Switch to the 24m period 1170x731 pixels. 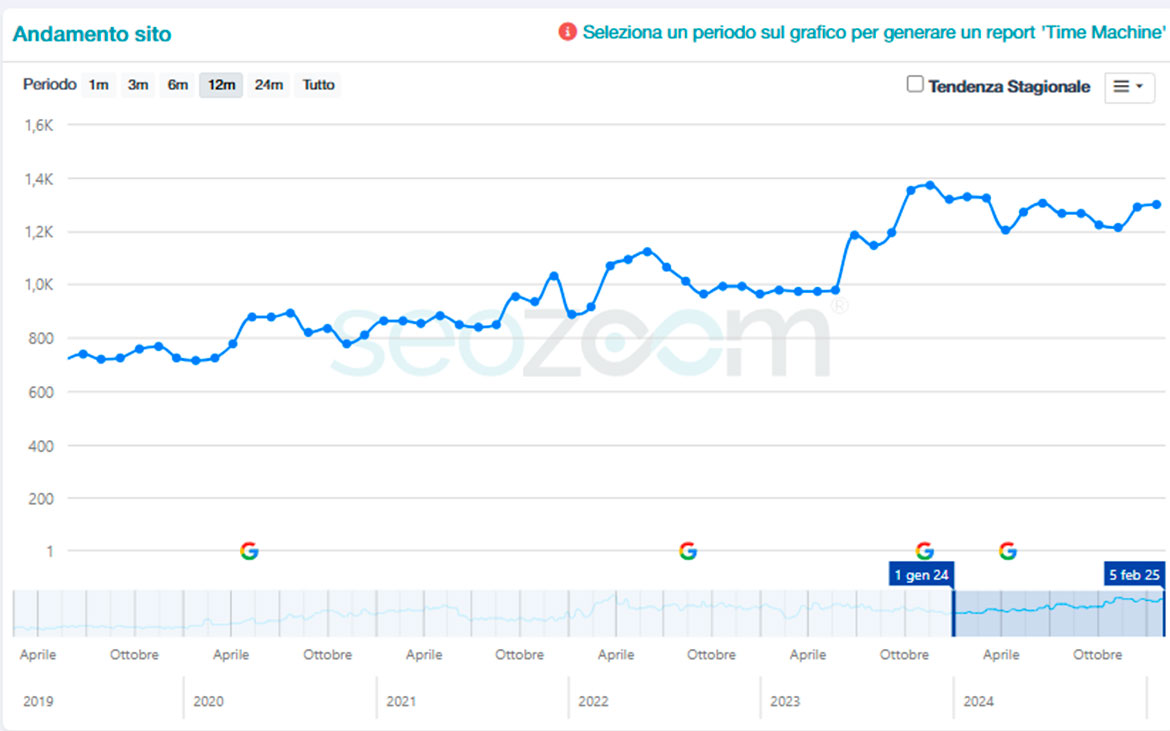pos(268,85)
